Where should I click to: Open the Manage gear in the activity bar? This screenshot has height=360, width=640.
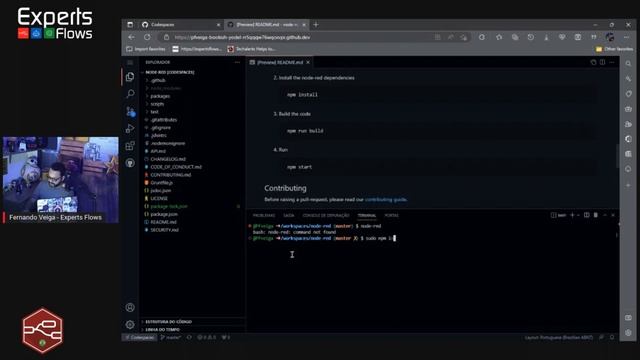click(130, 324)
